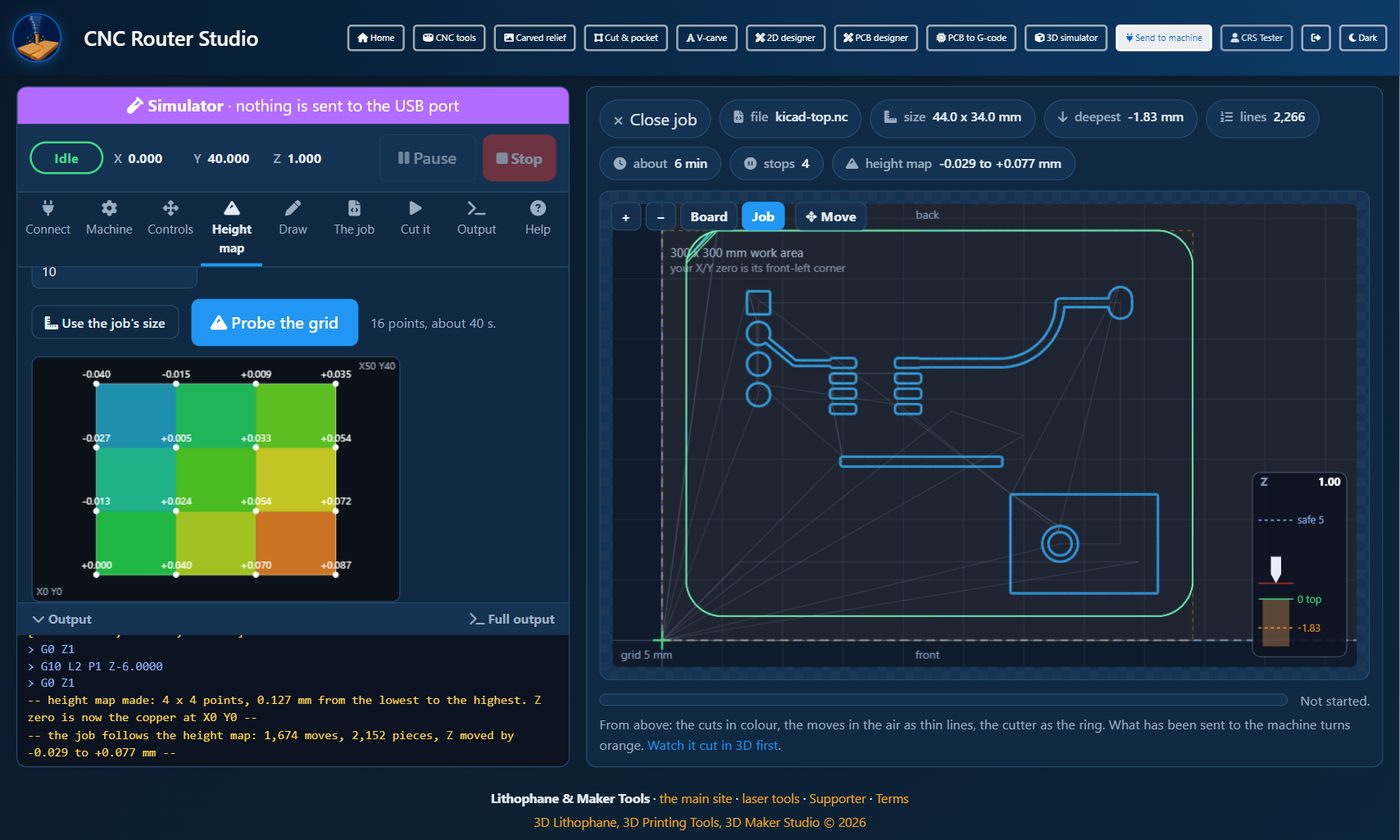Screen dimensions: 1400x840
Task: Open The job file tab
Action: click(x=354, y=217)
